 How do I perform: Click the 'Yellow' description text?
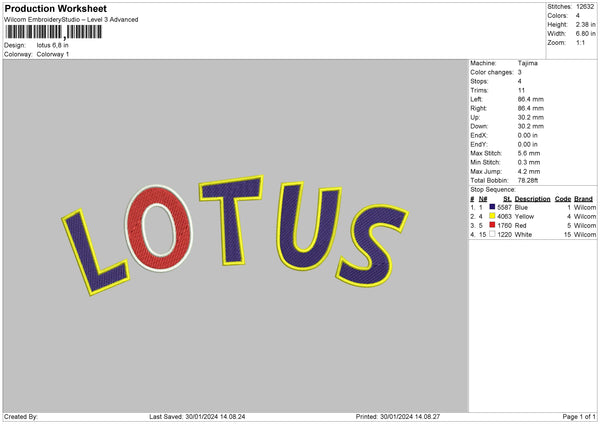click(524, 217)
